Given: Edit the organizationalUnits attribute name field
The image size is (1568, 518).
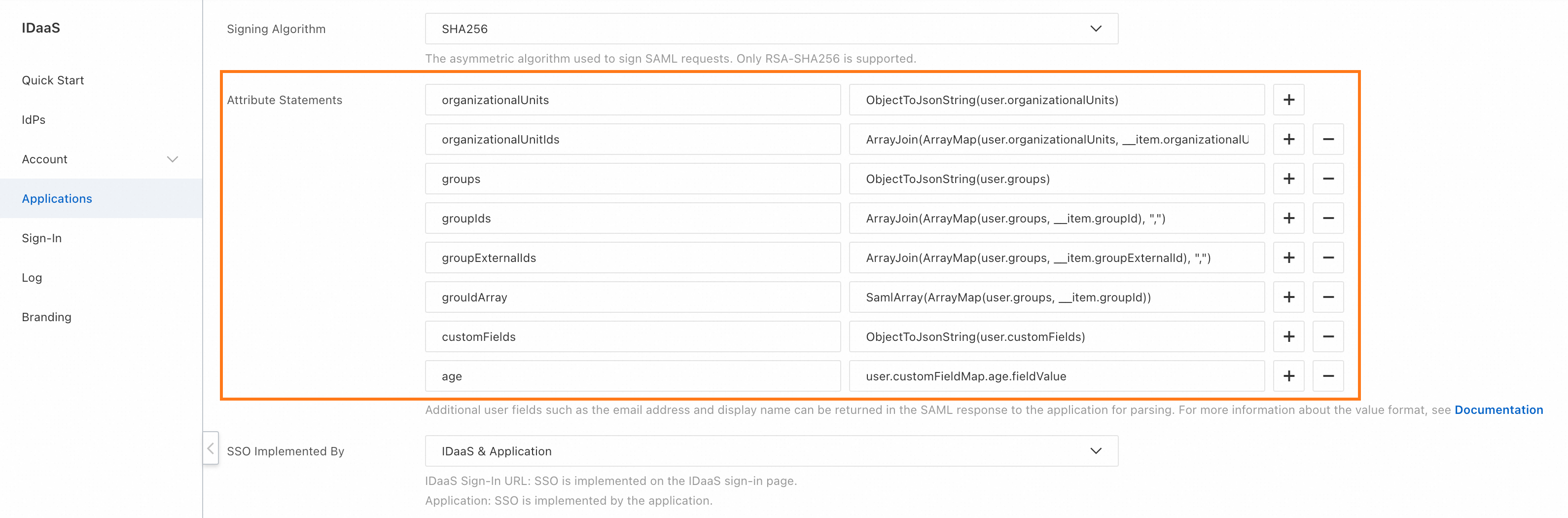Looking at the screenshot, I should pyautogui.click(x=633, y=100).
